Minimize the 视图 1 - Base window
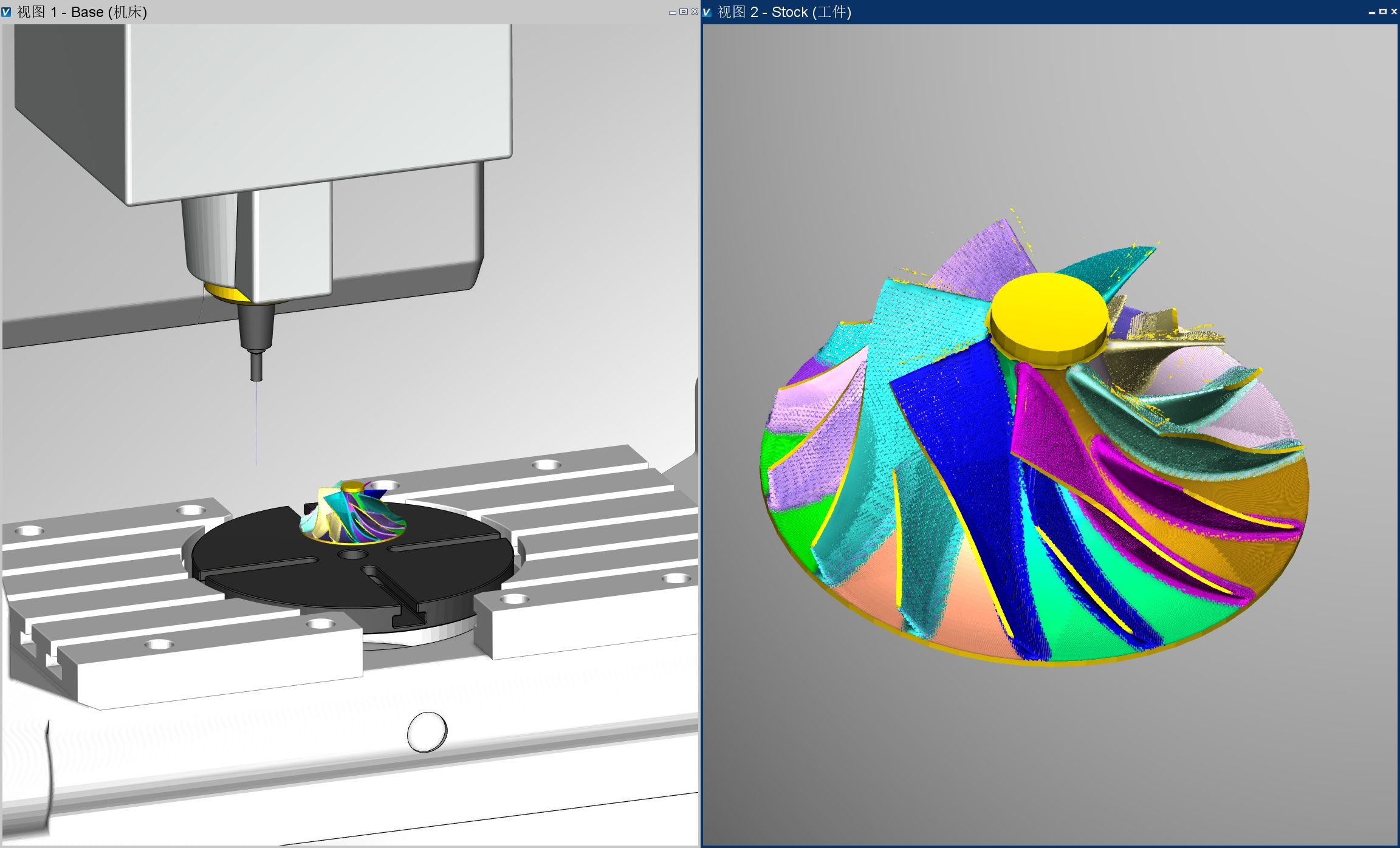Viewport: 1400px width, 848px height. (672, 12)
